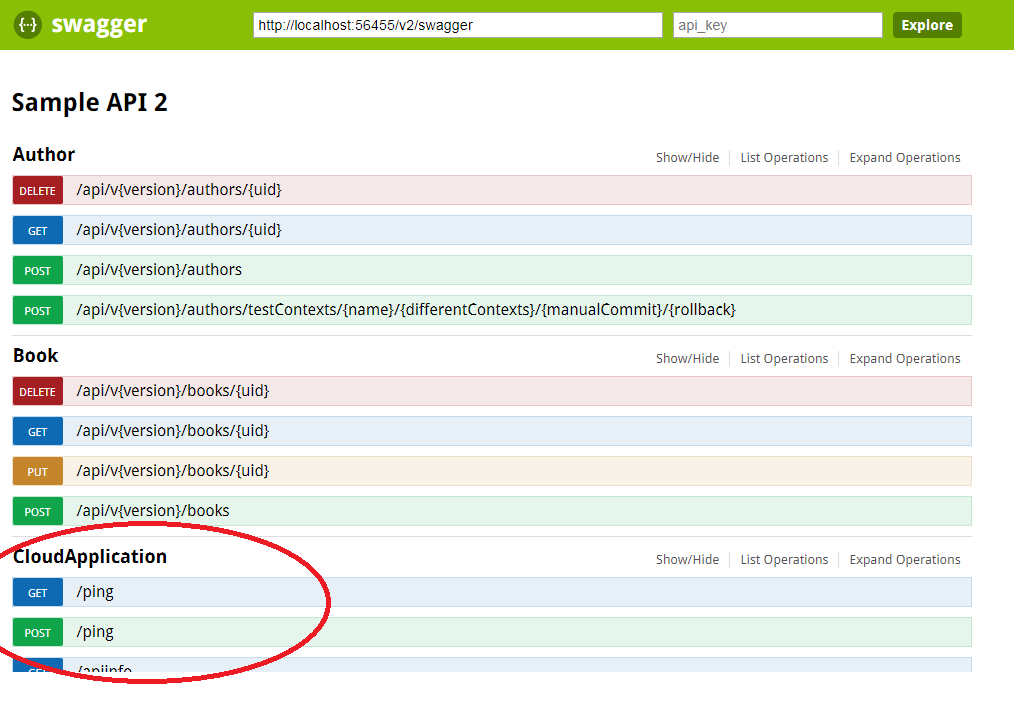Open PUT badge for books/{uid}
The image size is (1014, 701).
click(38, 472)
